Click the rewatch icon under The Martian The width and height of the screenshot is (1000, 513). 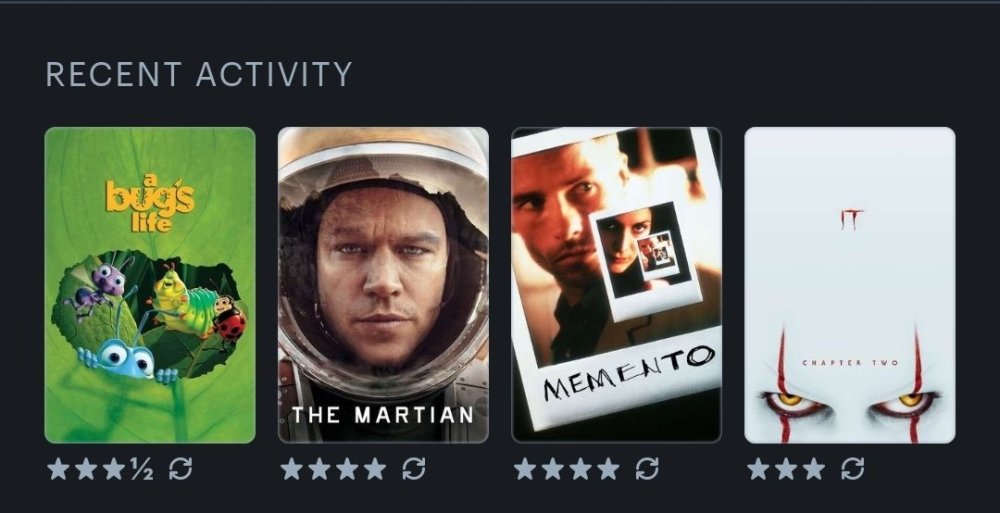point(414,470)
